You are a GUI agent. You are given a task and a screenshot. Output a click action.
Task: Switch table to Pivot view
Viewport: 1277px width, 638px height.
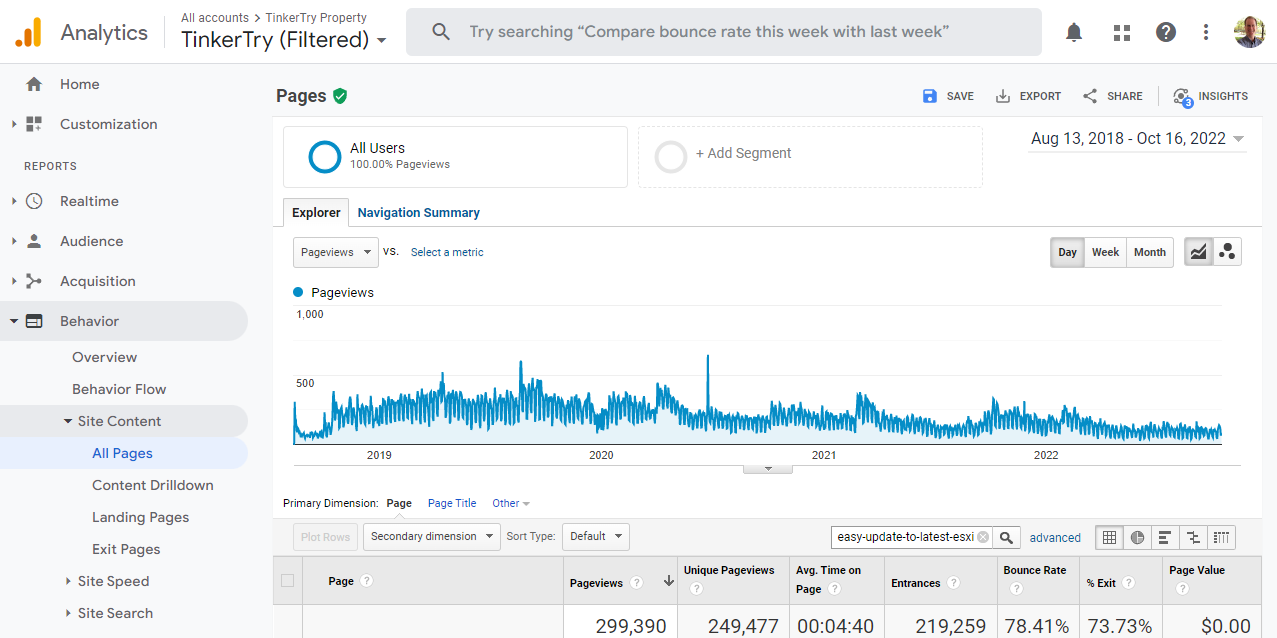tap(1221, 537)
